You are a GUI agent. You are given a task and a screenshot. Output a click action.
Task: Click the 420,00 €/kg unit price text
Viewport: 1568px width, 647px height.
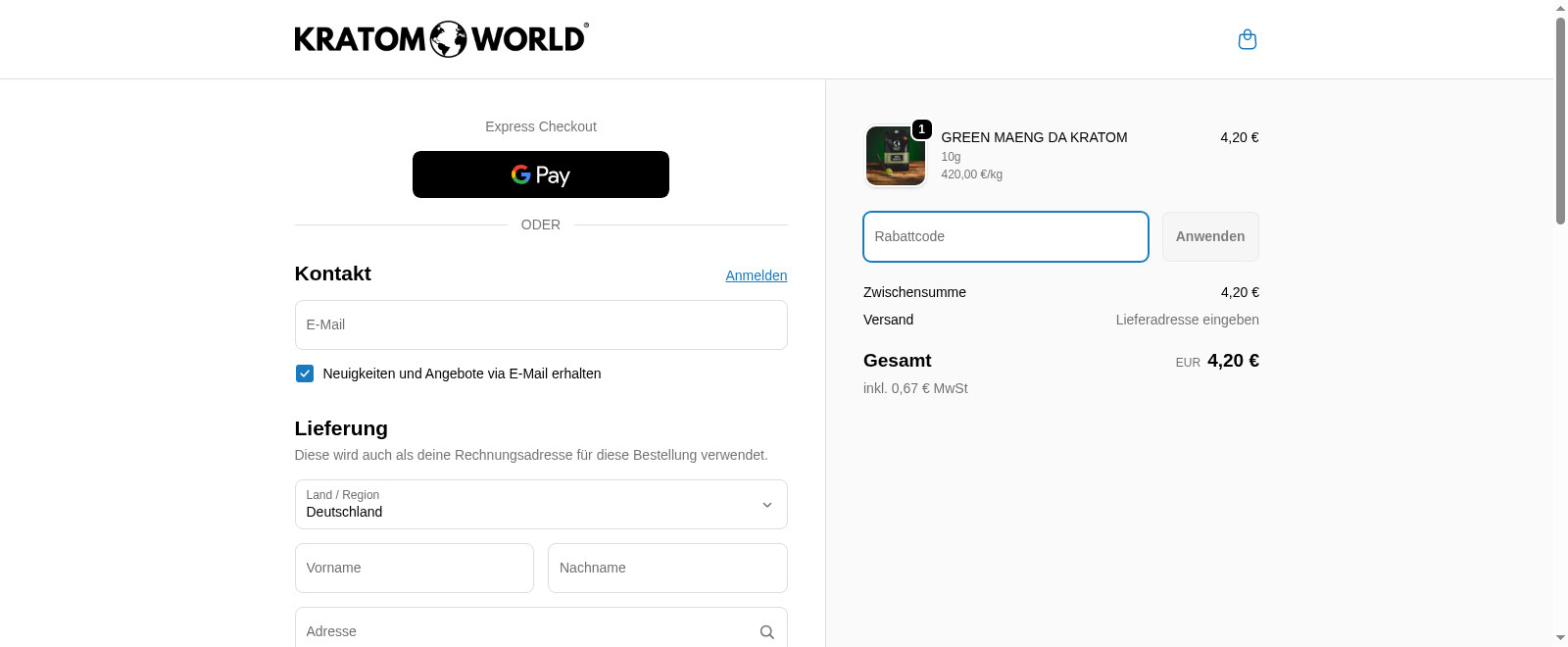coord(971,174)
